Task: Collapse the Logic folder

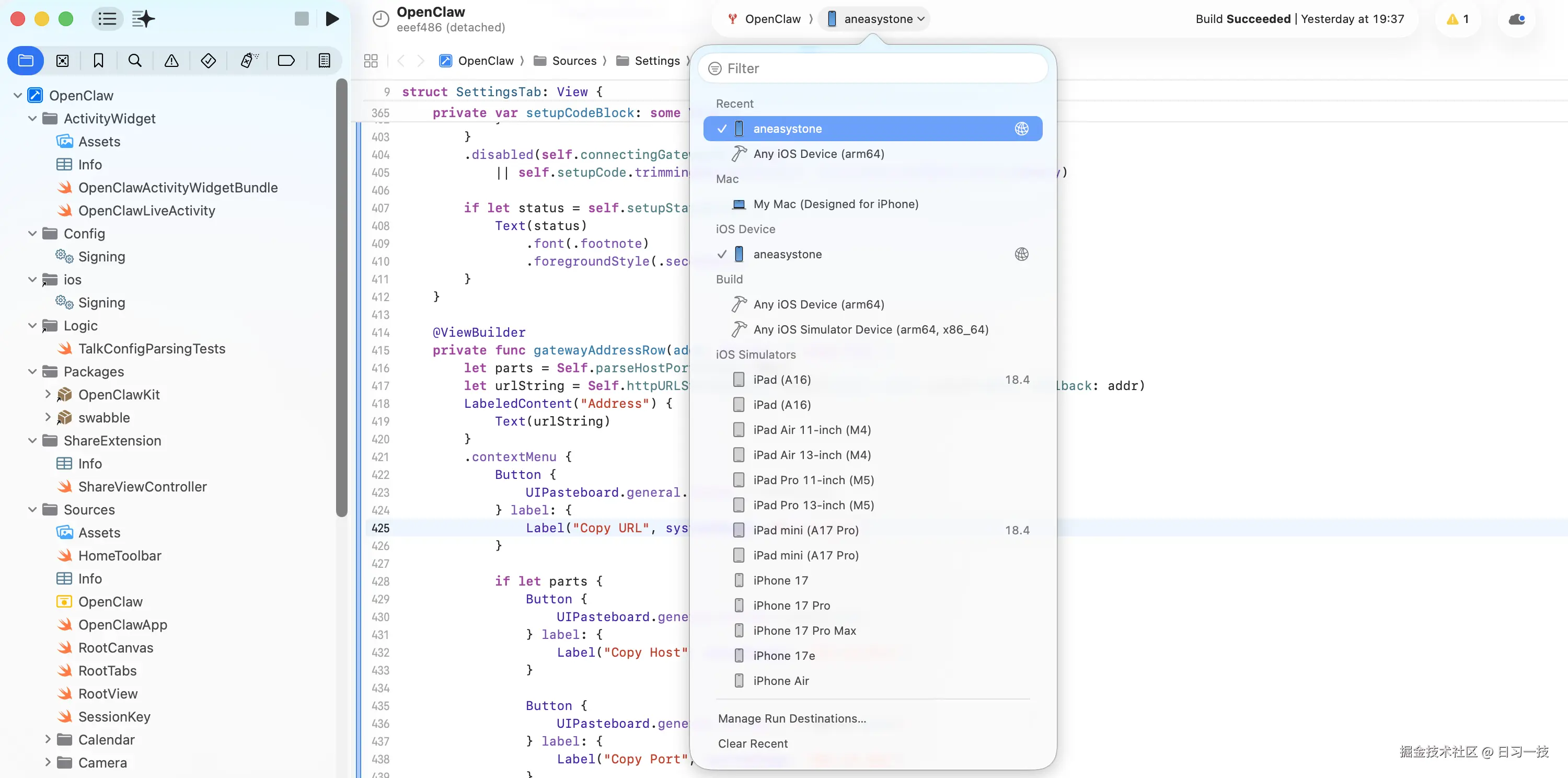Action: pyautogui.click(x=32, y=326)
